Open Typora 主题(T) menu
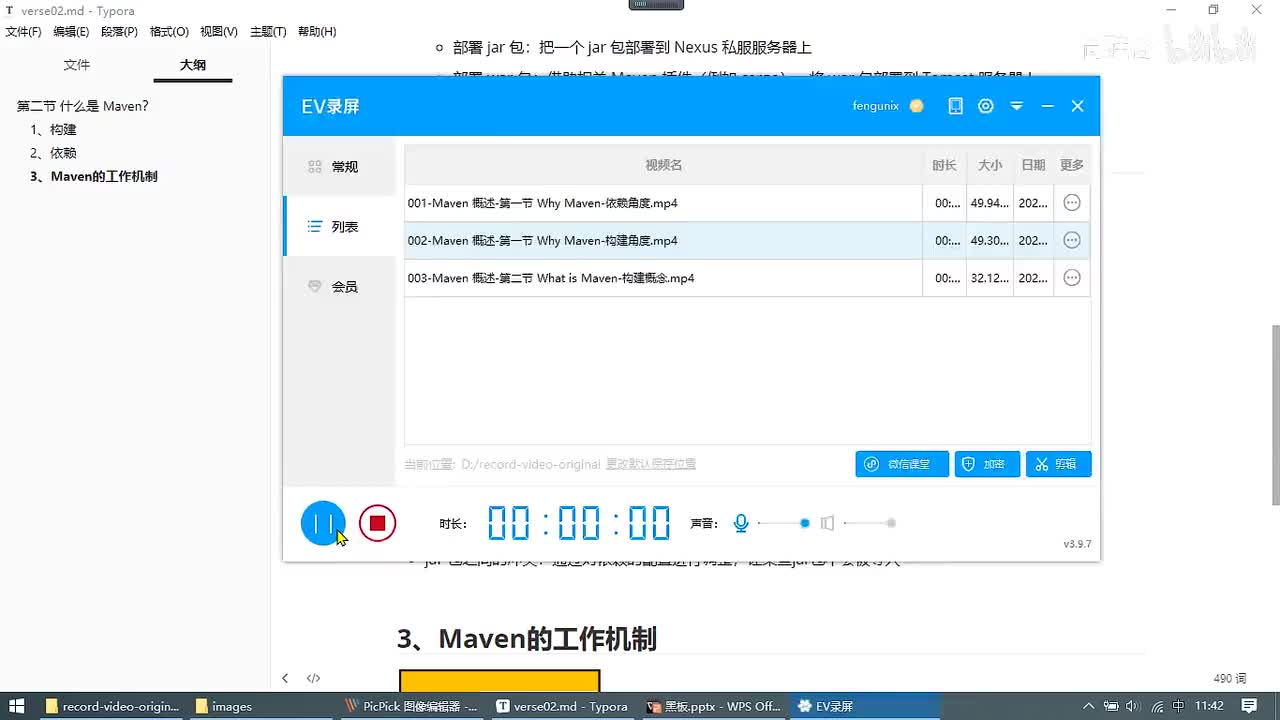The width and height of the screenshot is (1280, 720). tap(268, 32)
